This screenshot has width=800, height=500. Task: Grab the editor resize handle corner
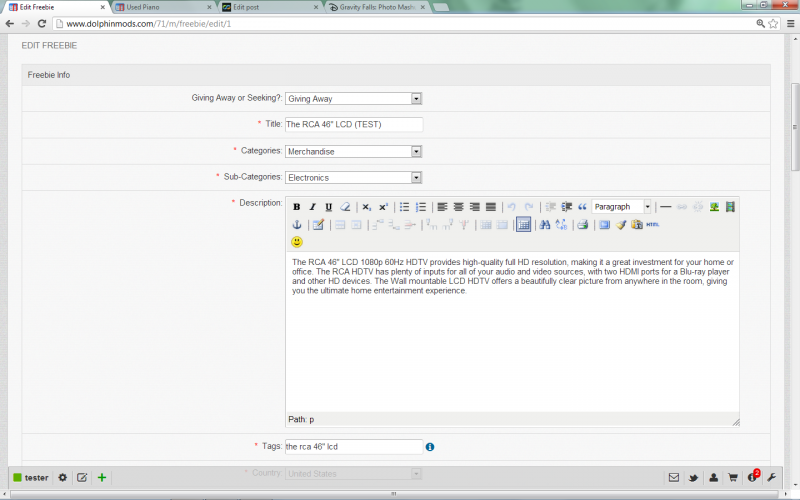tap(736, 421)
